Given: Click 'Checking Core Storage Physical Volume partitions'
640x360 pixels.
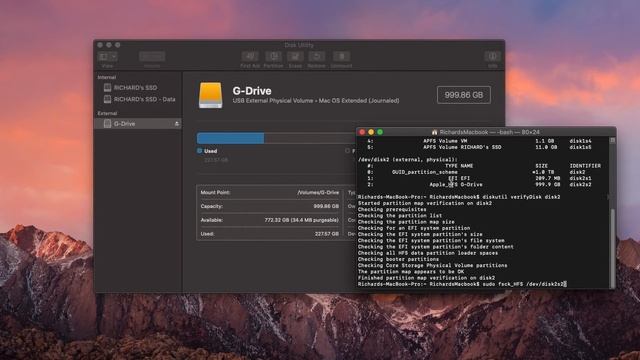Looking at the screenshot, I should point(433,265).
